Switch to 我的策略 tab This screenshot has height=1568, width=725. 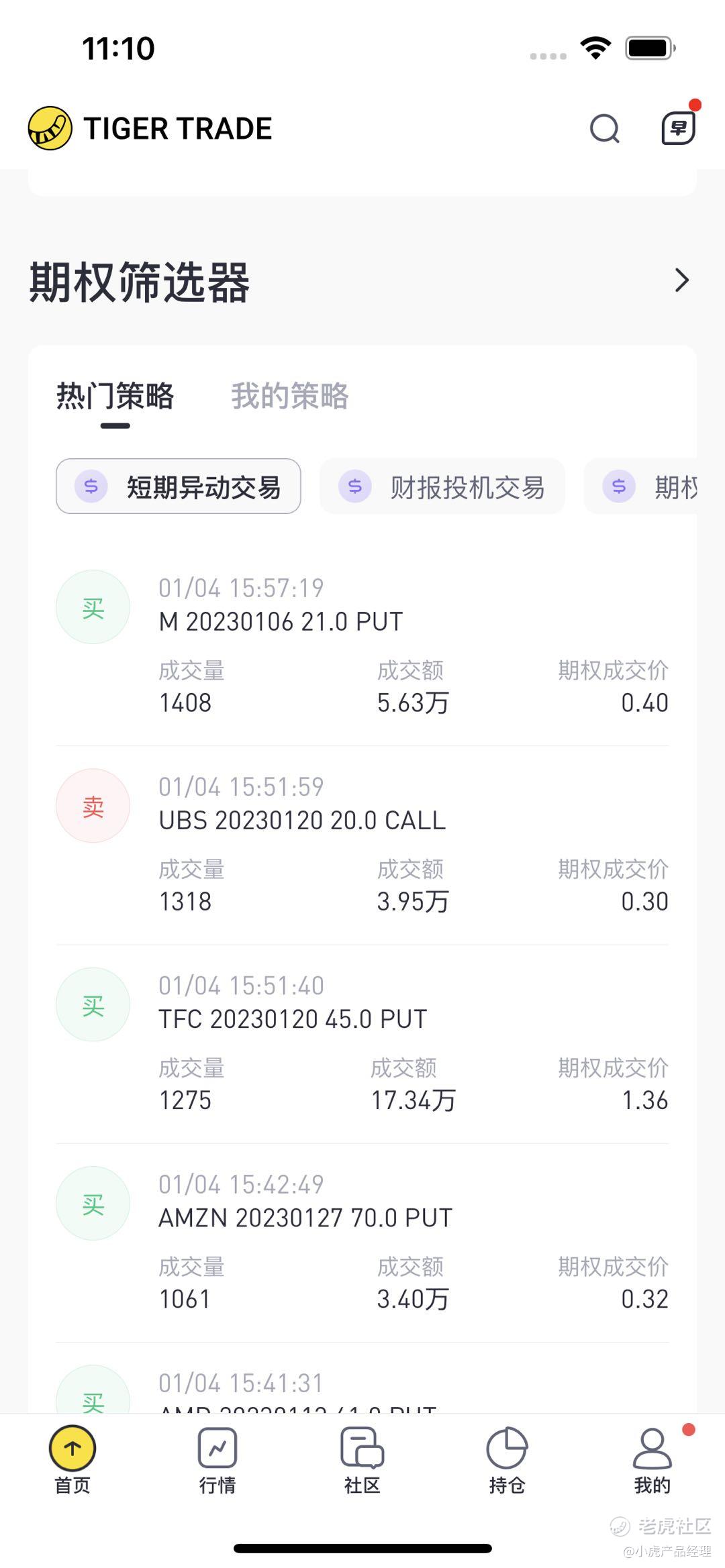tap(289, 396)
